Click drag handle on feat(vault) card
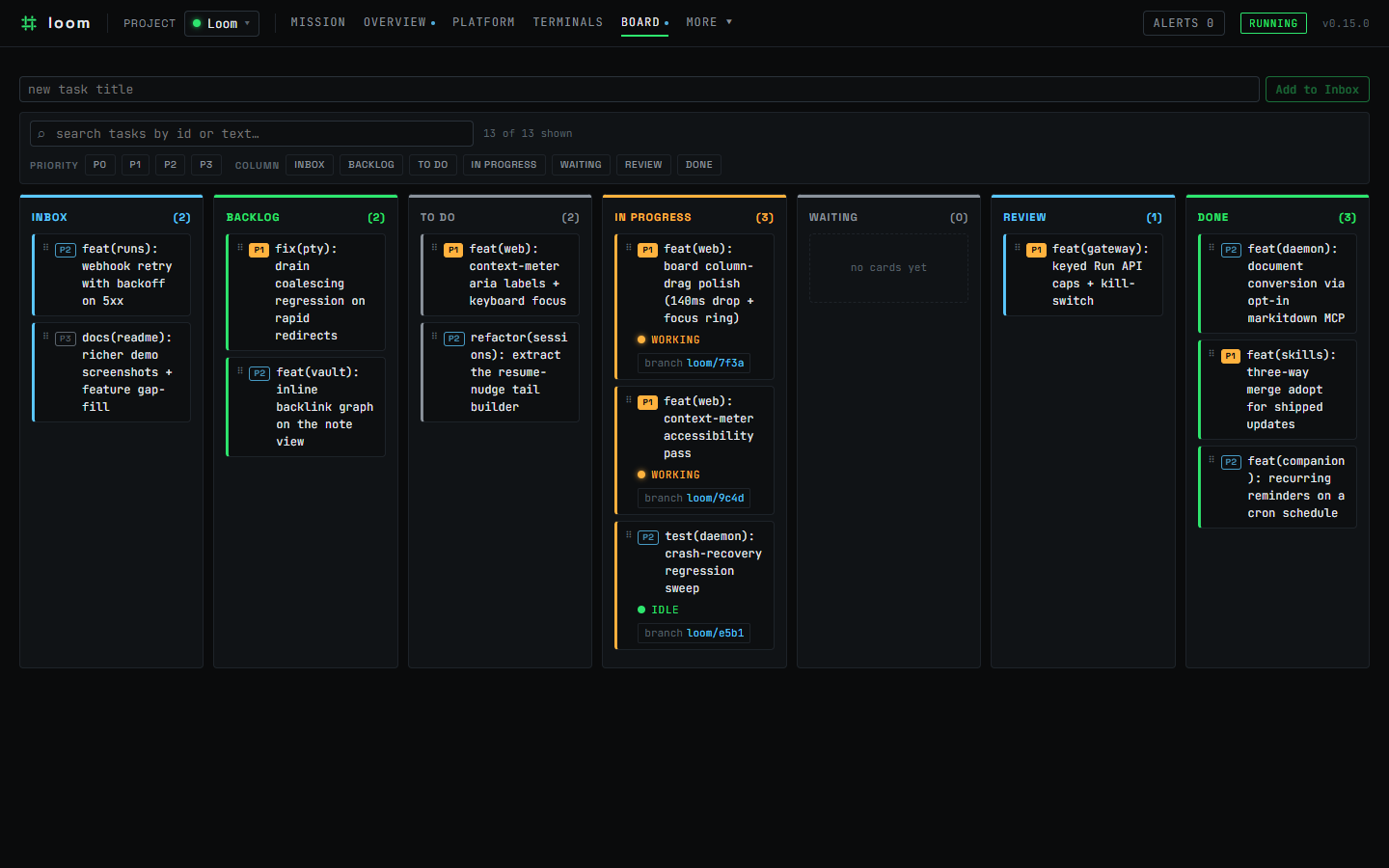The width and height of the screenshot is (1389, 868). coord(240,371)
